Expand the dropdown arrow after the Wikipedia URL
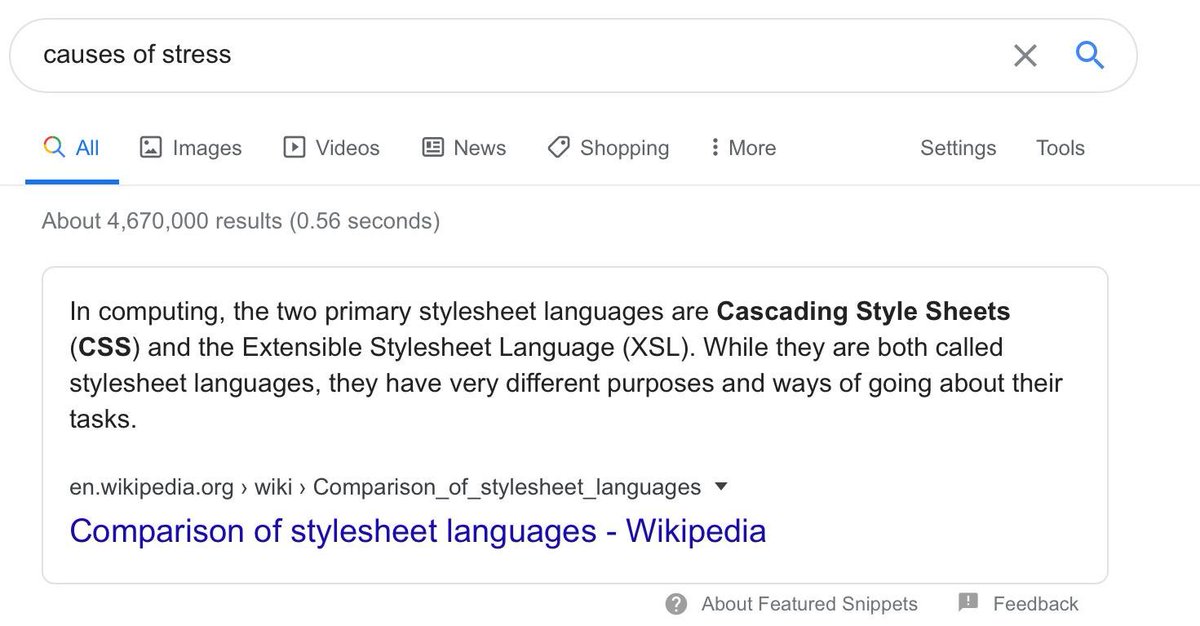 [x=720, y=487]
